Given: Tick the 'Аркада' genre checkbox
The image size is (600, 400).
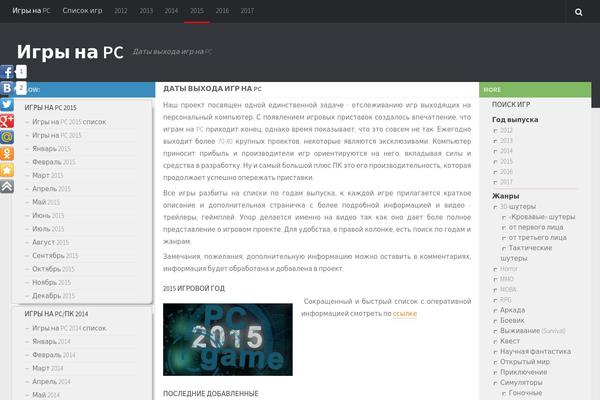Looking at the screenshot, I should [495, 310].
